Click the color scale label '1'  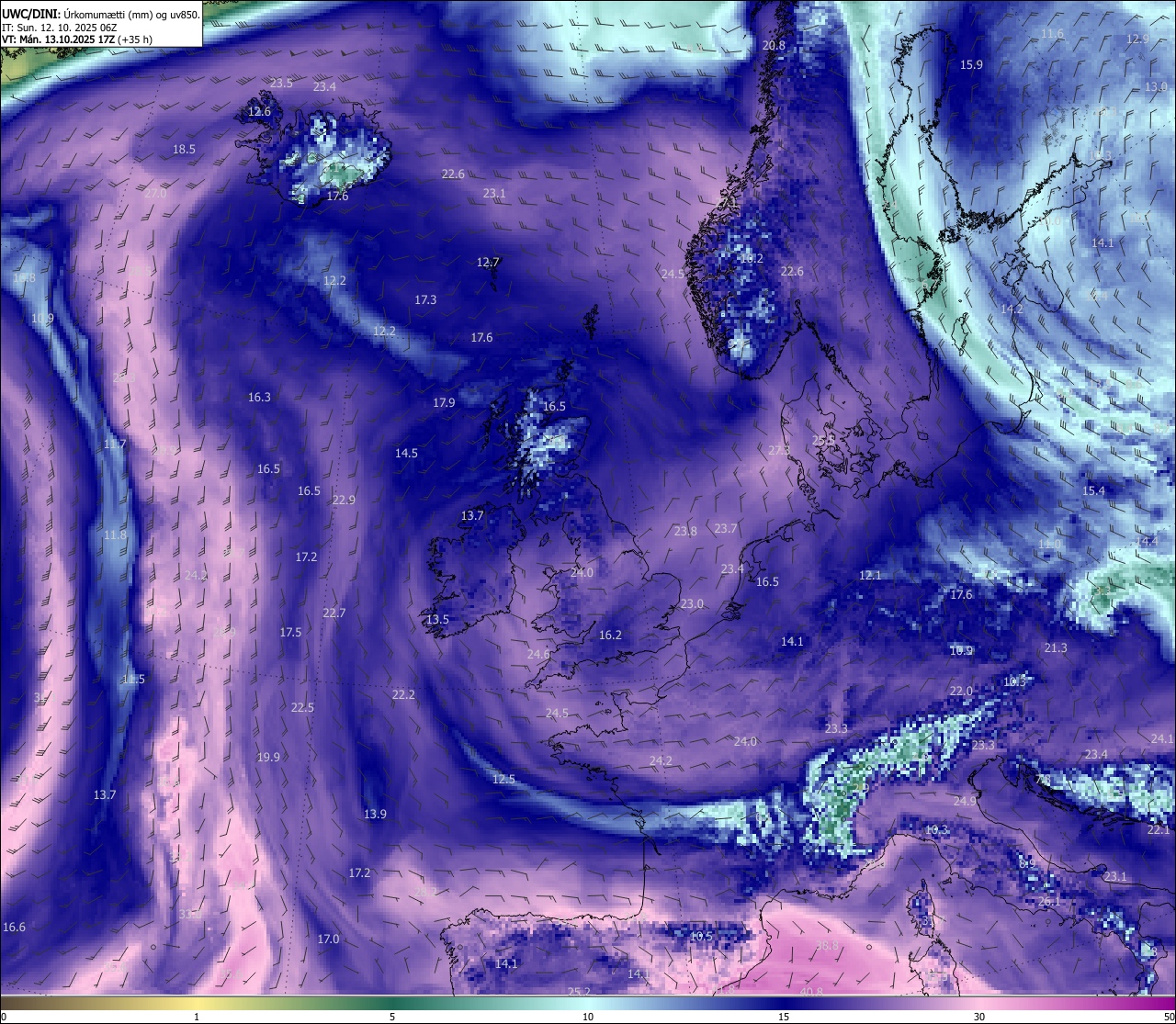coord(197,1017)
